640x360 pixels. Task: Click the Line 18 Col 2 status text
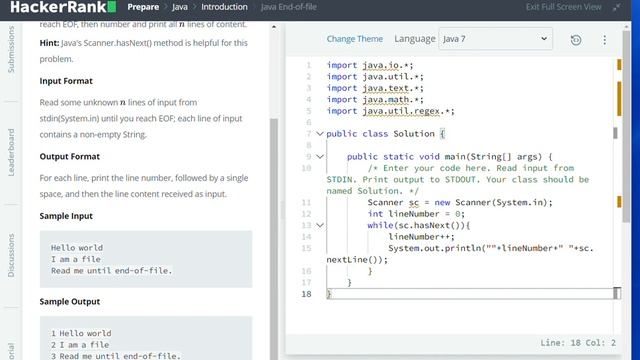[x=578, y=343]
